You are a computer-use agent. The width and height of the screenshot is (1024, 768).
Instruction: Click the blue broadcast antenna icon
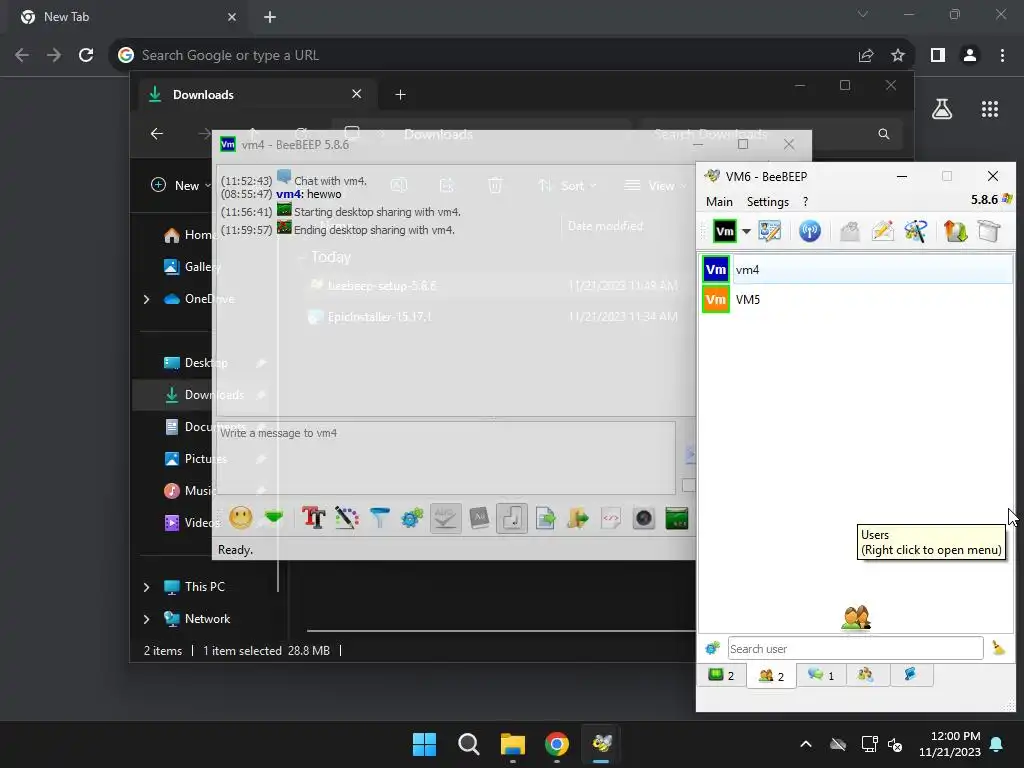click(x=810, y=231)
